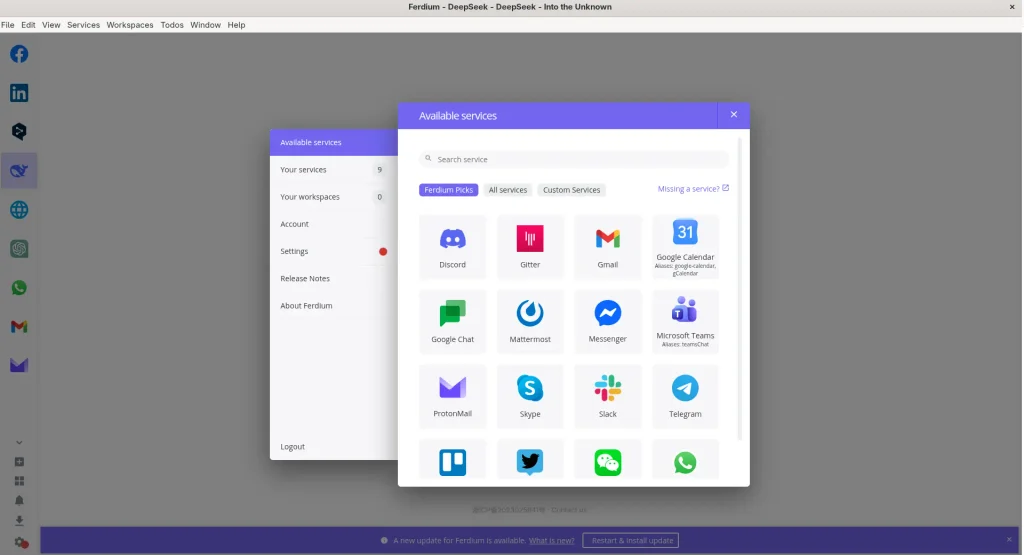Image resolution: width=1024 pixels, height=555 pixels.
Task: Close the Available services dialog
Action: pos(733,115)
